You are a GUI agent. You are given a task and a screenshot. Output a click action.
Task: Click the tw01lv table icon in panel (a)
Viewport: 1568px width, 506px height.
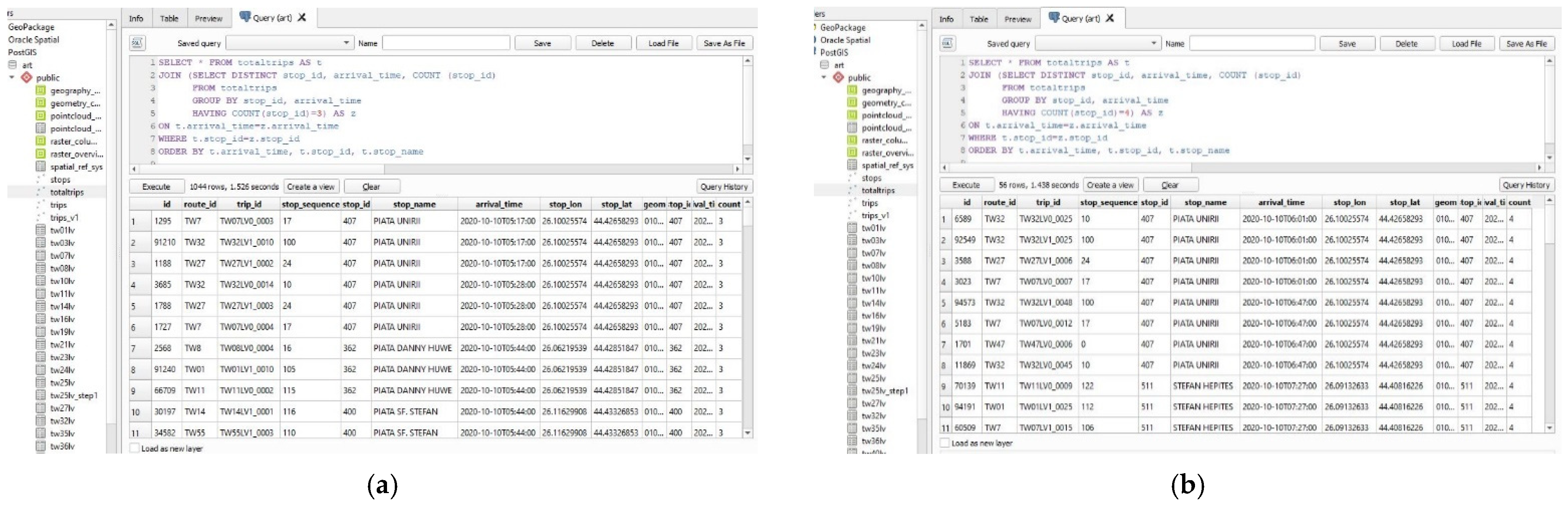[40, 230]
